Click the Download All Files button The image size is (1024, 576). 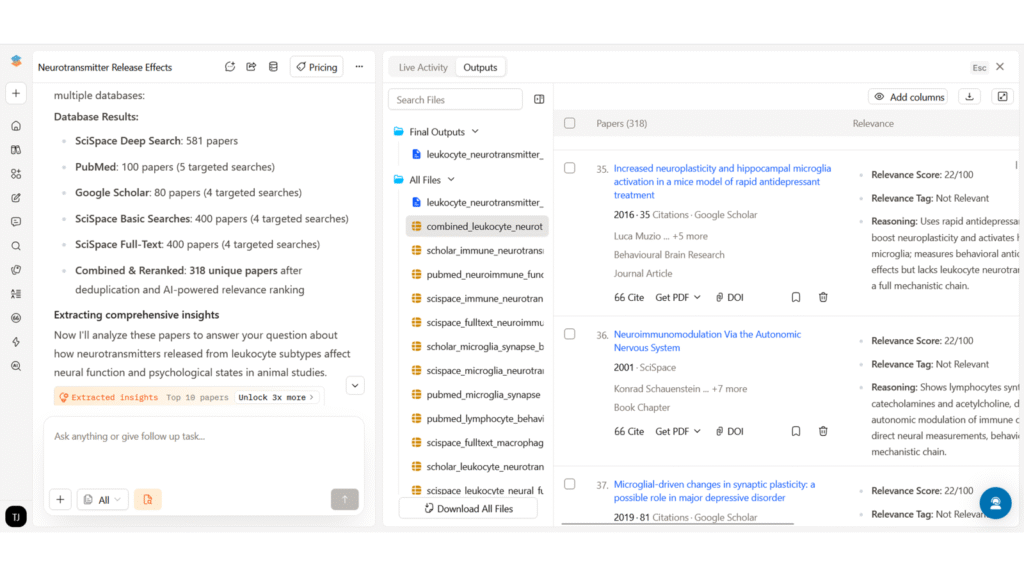click(468, 508)
